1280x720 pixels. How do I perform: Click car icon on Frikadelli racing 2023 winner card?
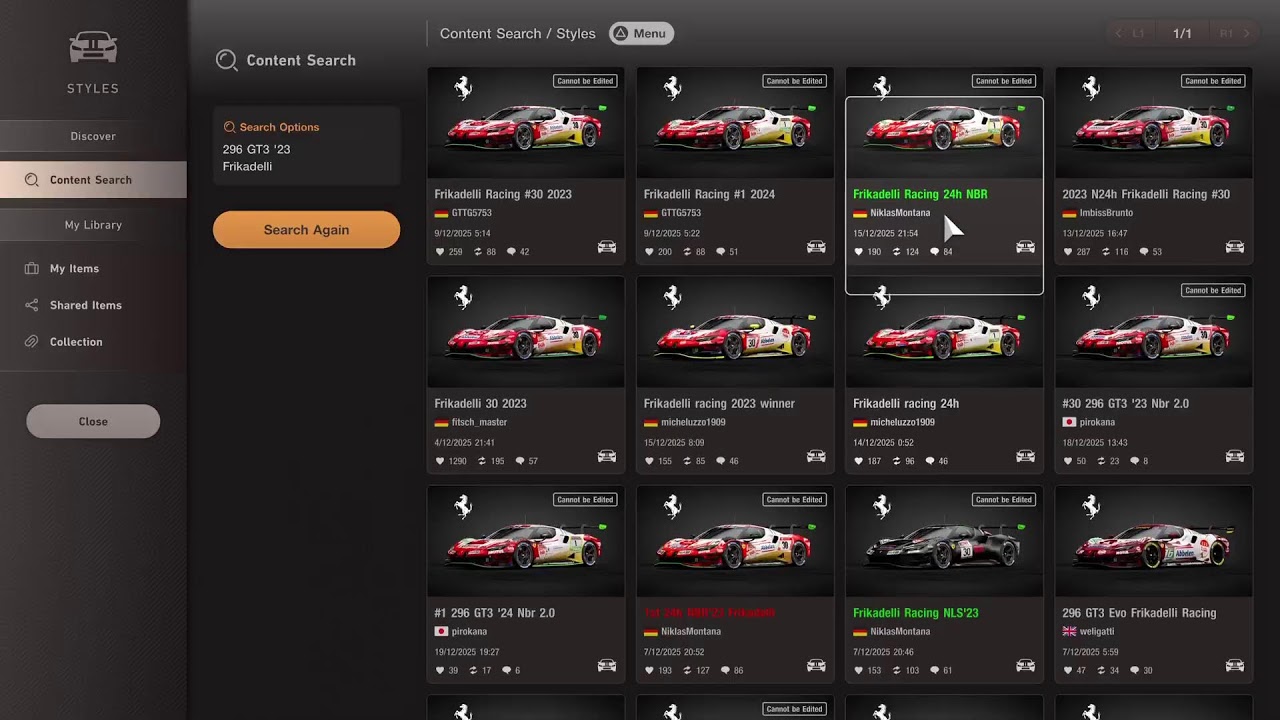[x=816, y=456]
